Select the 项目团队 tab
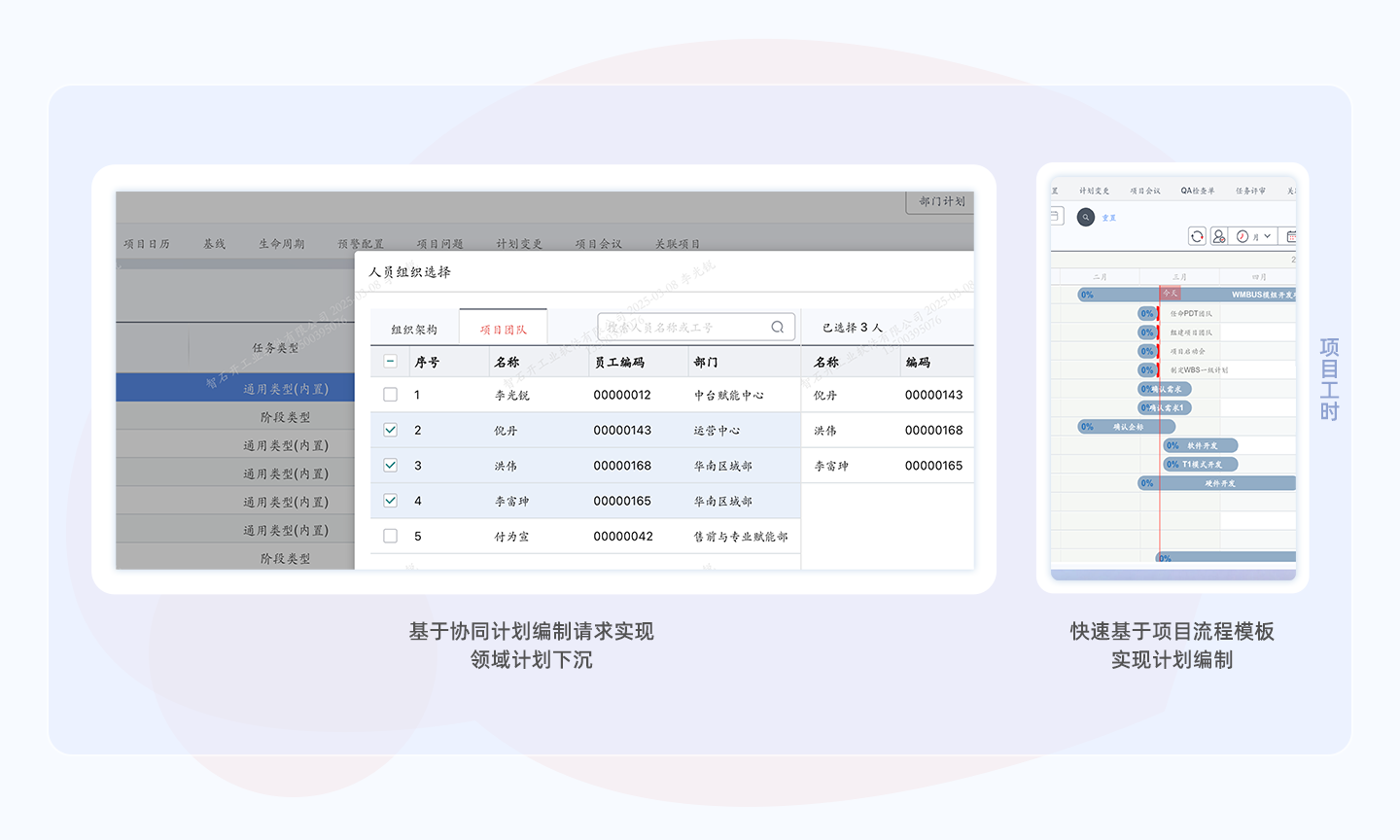Viewport: 1400px width, 840px height. click(503, 330)
